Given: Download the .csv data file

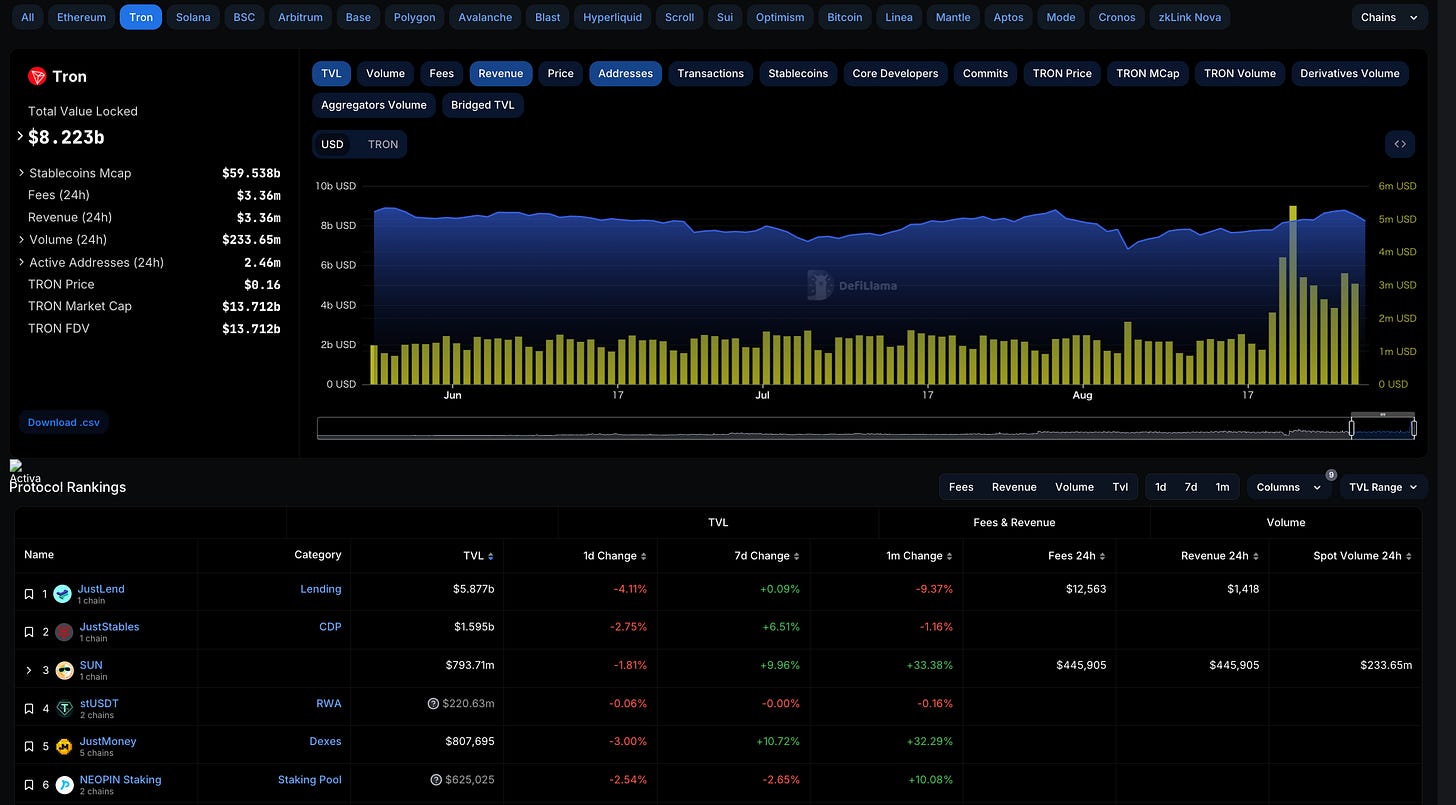Looking at the screenshot, I should pos(64,422).
